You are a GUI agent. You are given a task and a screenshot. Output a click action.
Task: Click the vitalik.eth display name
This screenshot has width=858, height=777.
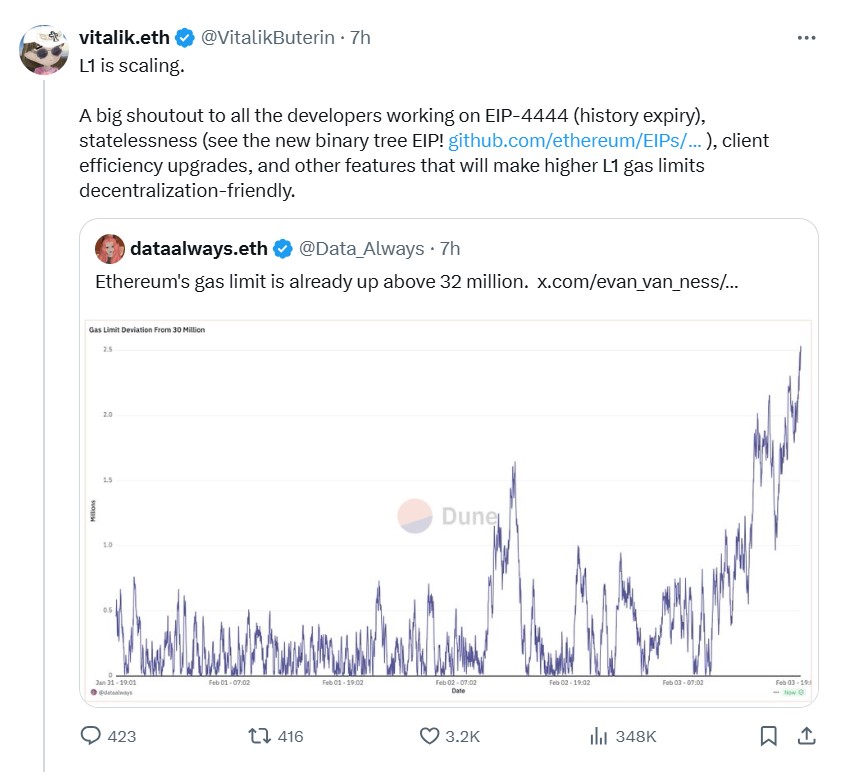(125, 37)
